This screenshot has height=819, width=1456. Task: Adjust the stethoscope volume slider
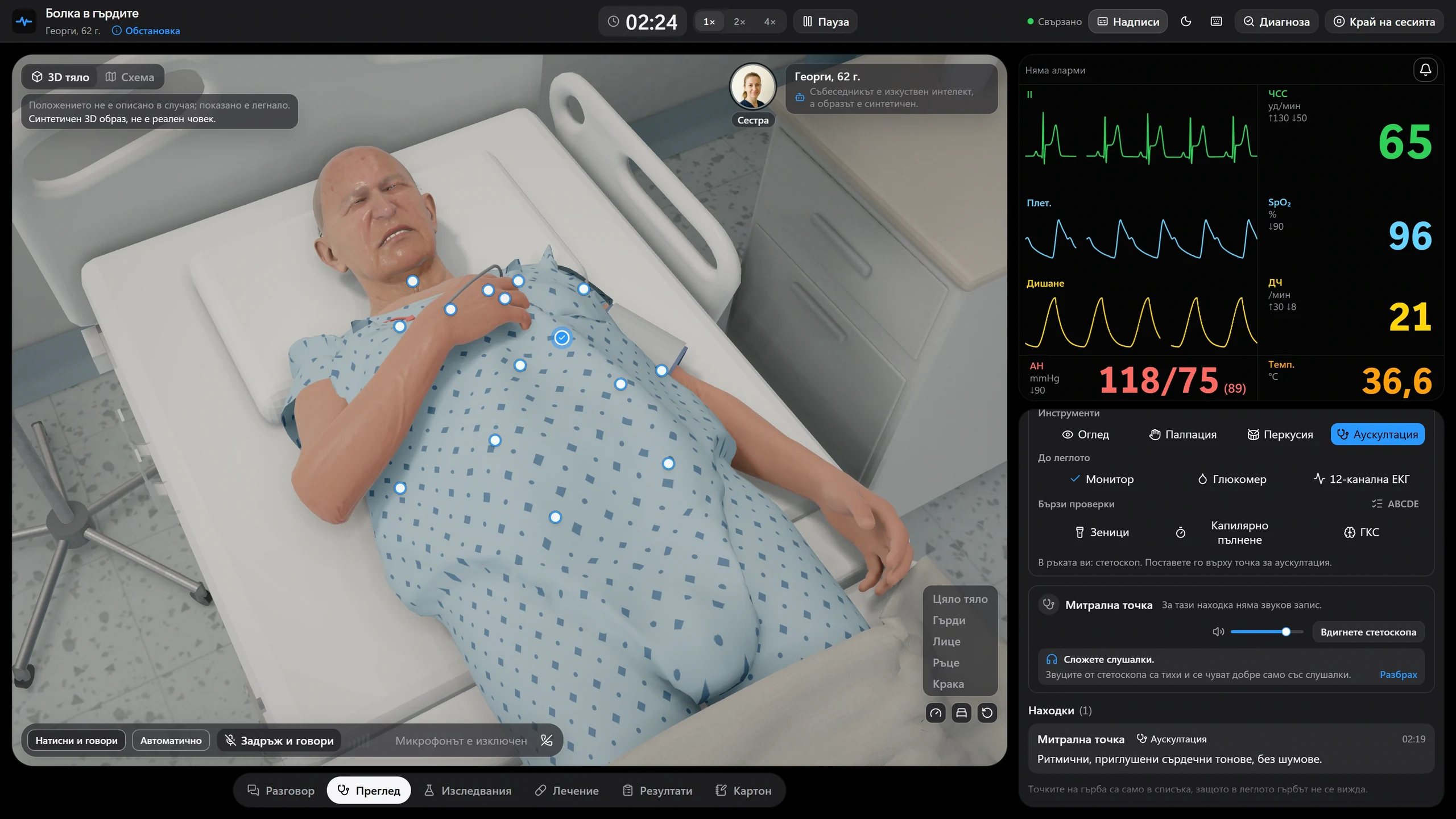pyautogui.click(x=1267, y=631)
